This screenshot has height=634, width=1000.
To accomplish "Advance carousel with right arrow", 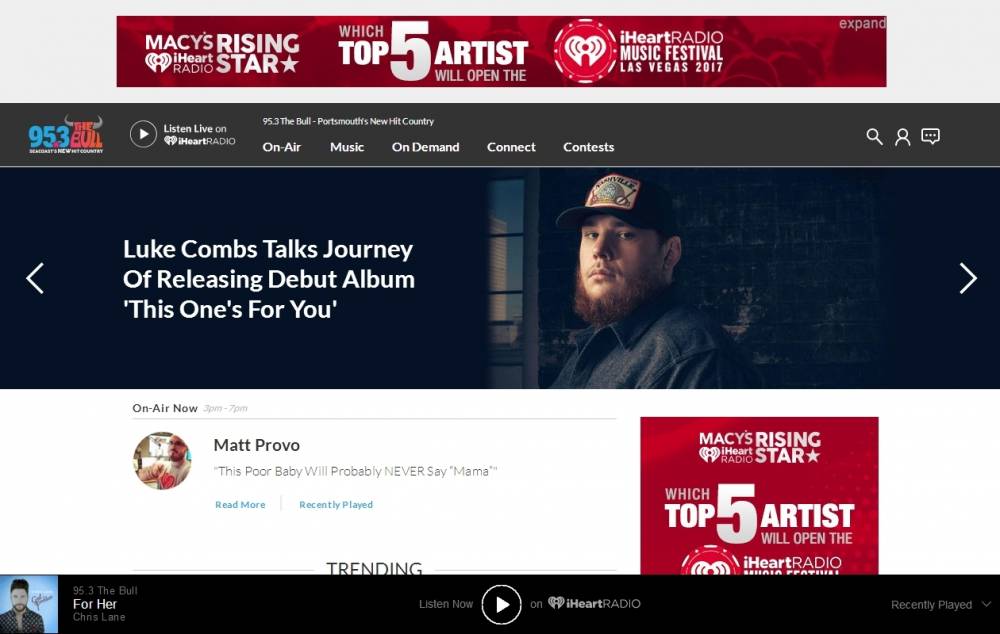I will point(967,278).
